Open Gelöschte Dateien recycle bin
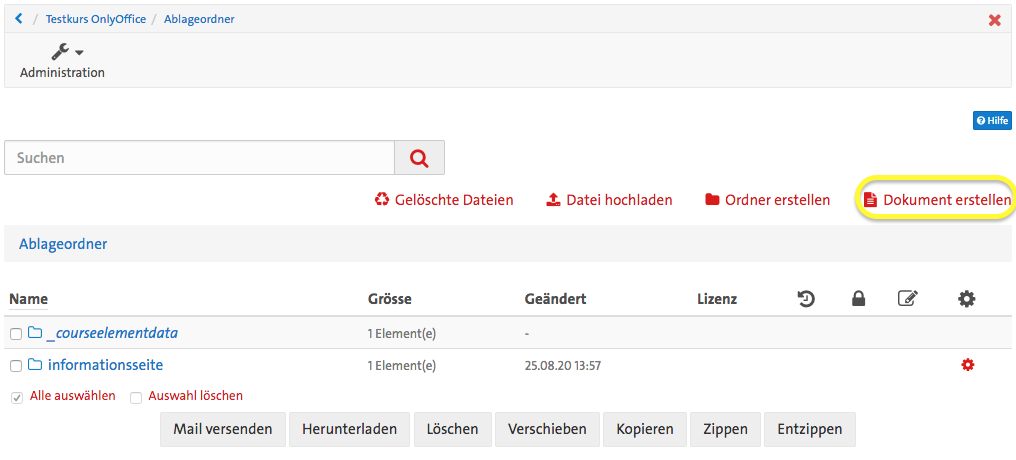 [444, 200]
